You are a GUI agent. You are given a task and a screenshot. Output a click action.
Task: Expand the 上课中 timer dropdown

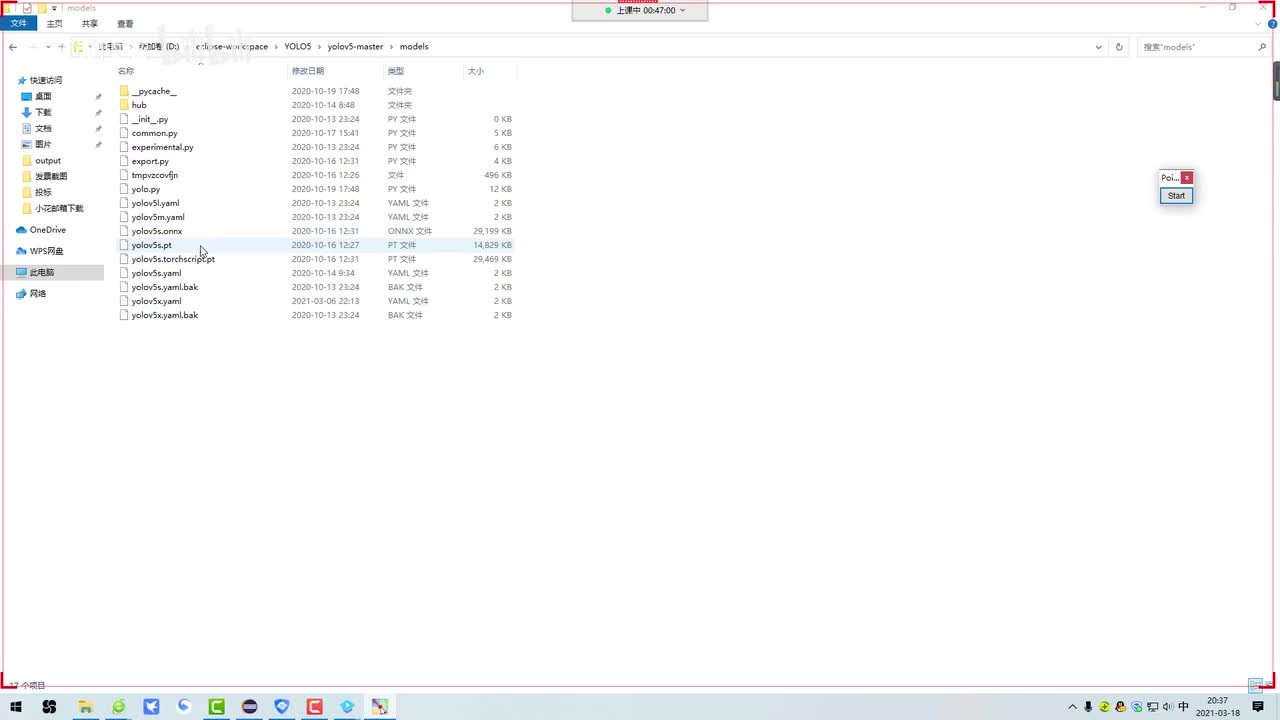(x=683, y=10)
